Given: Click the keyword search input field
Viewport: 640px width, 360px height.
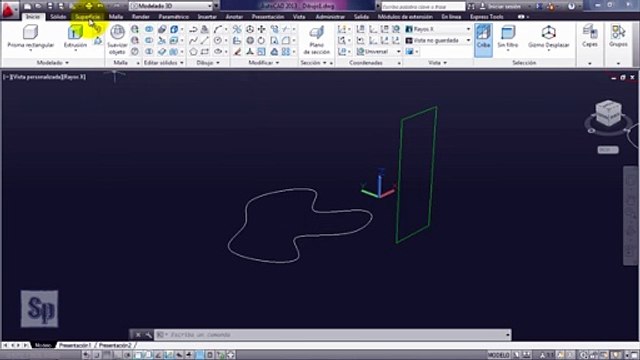Looking at the screenshot, I should coord(423,6).
